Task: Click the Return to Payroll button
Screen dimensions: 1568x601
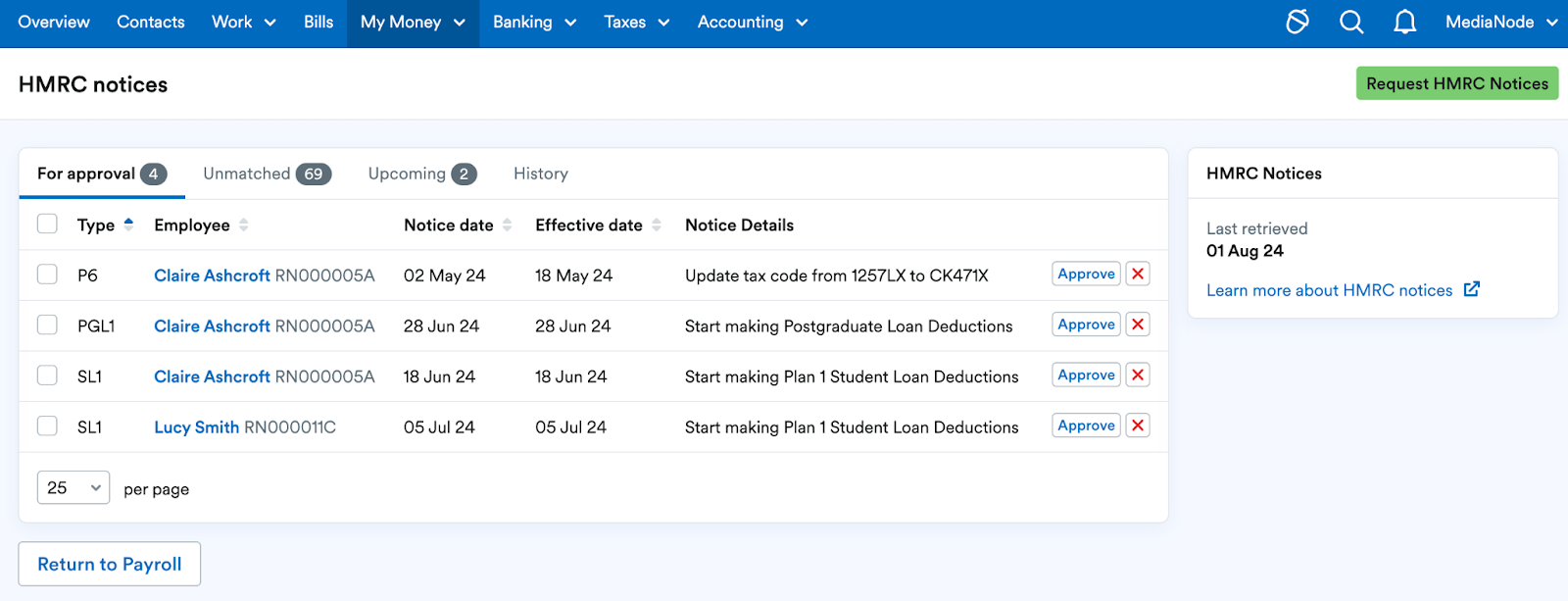Action: coord(110,564)
